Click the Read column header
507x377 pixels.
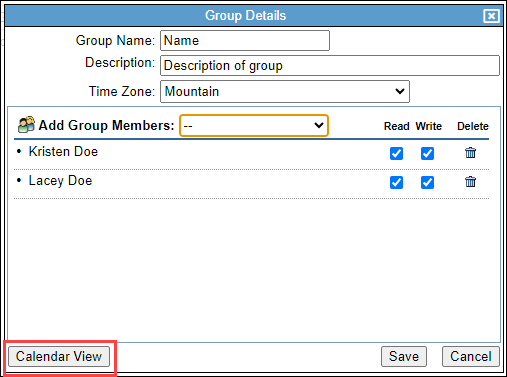(396, 126)
